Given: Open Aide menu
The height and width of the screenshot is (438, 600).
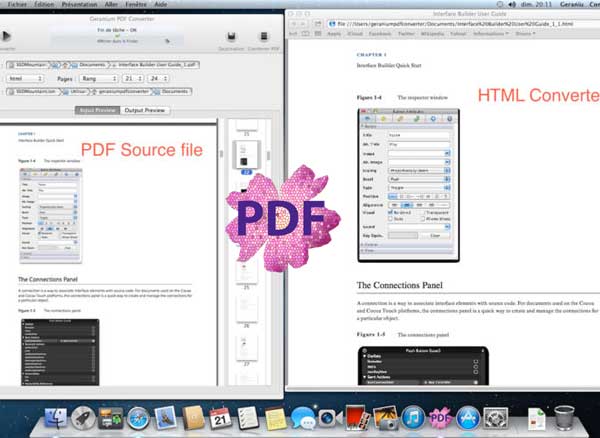Looking at the screenshot, I should (161, 5).
